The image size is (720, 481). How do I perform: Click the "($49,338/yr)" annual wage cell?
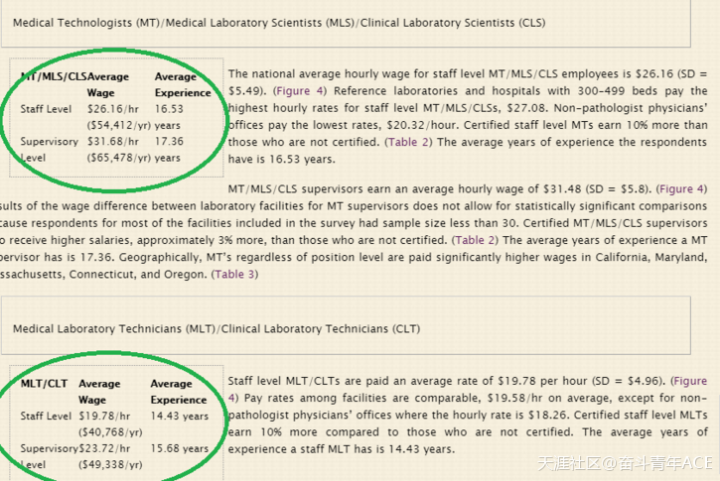point(110,465)
